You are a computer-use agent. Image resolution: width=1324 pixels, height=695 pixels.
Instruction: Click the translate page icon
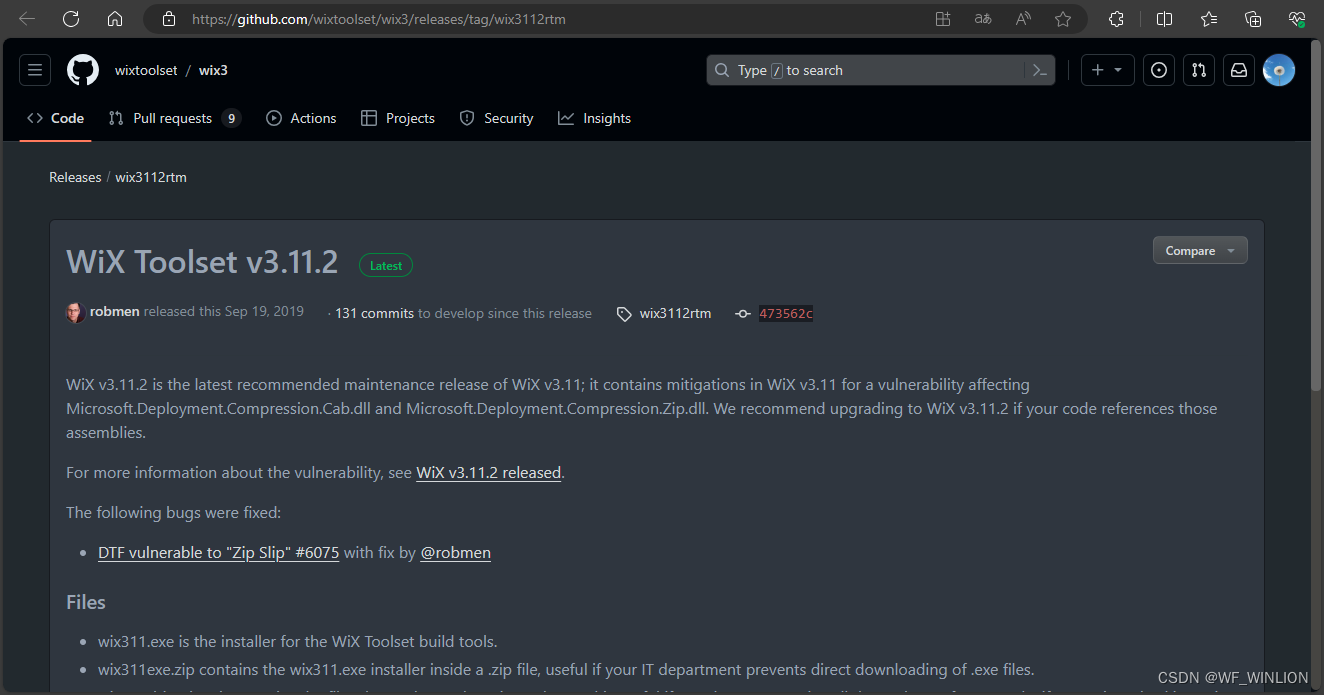pos(983,19)
